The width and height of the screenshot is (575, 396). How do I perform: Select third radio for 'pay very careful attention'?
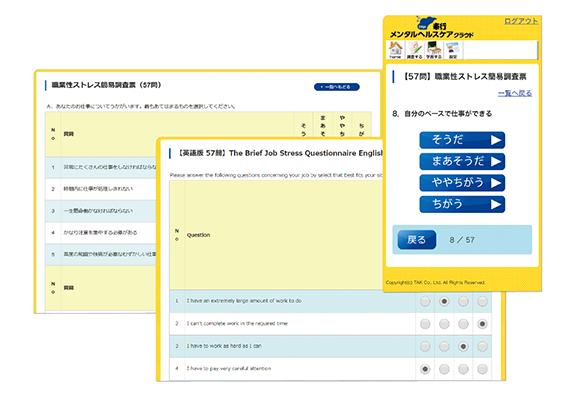coord(463,369)
